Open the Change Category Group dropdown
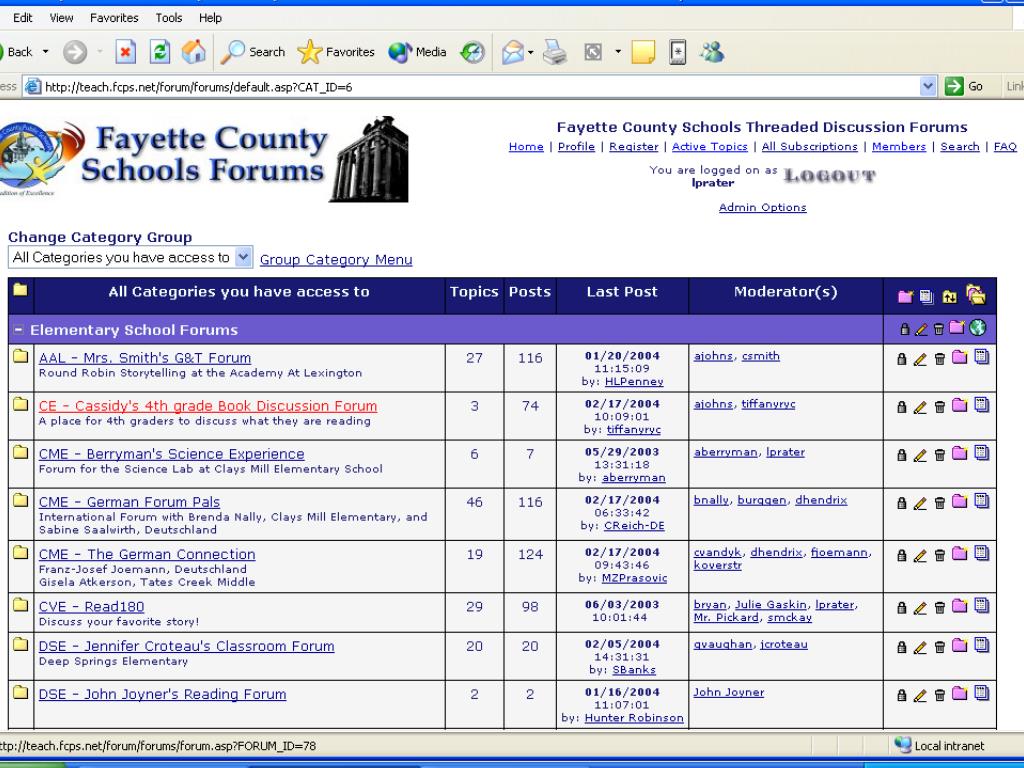1024x768 pixels. (x=131, y=257)
